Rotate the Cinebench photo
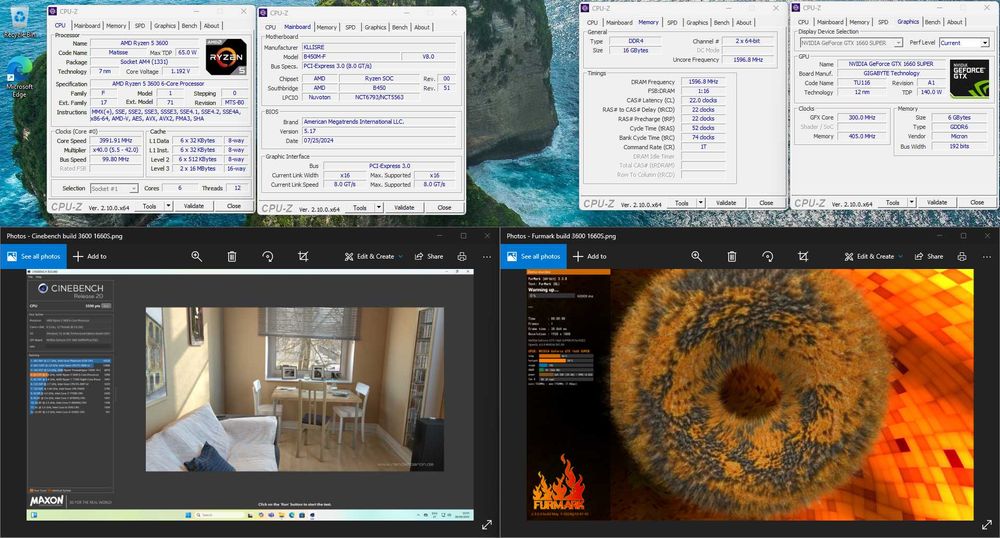The height and width of the screenshot is (538, 1000). 267,256
